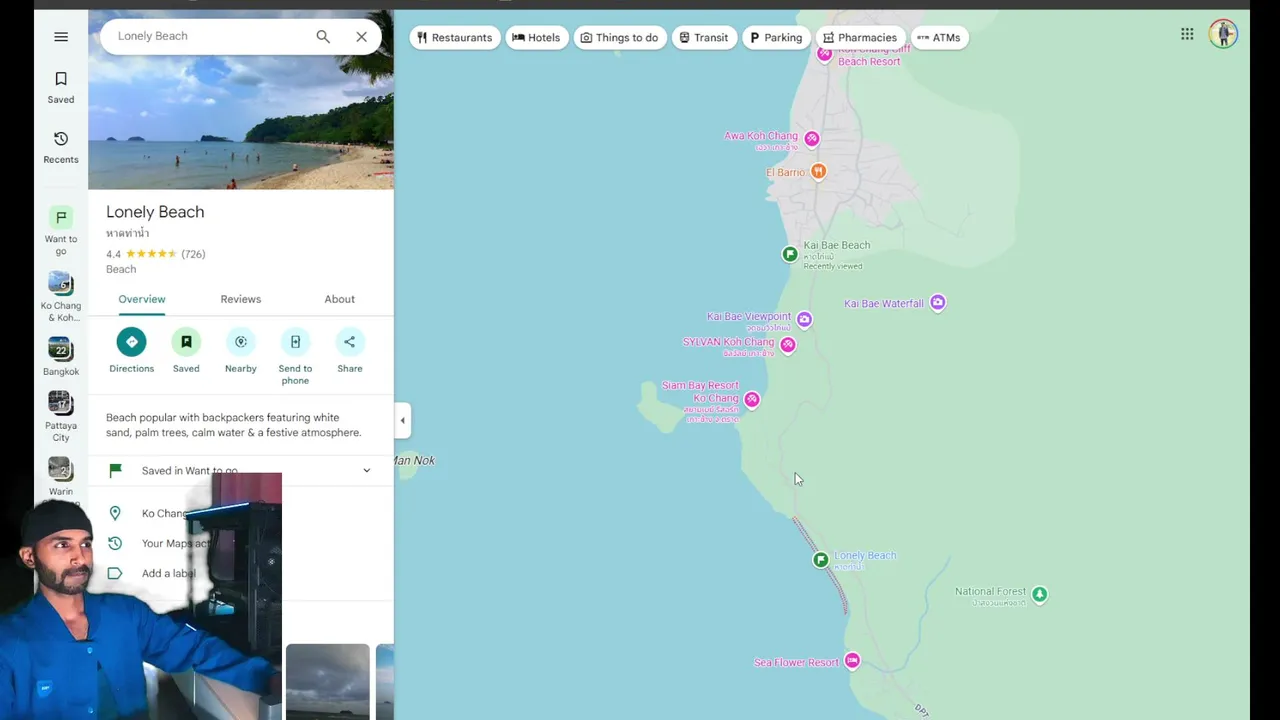Click the Nearby button
The width and height of the screenshot is (1280, 720).
tap(241, 350)
